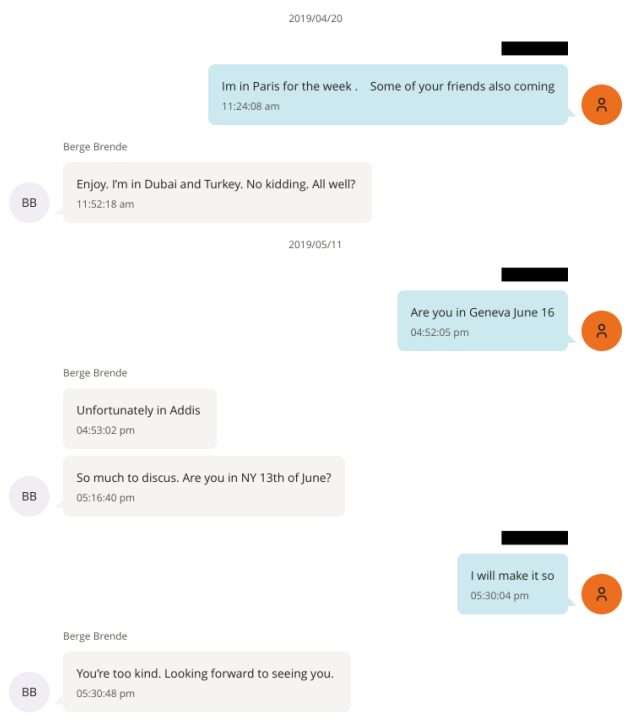Click the 2019/05/11 date separator
Image resolution: width=631 pixels, height=721 pixels.
315,244
